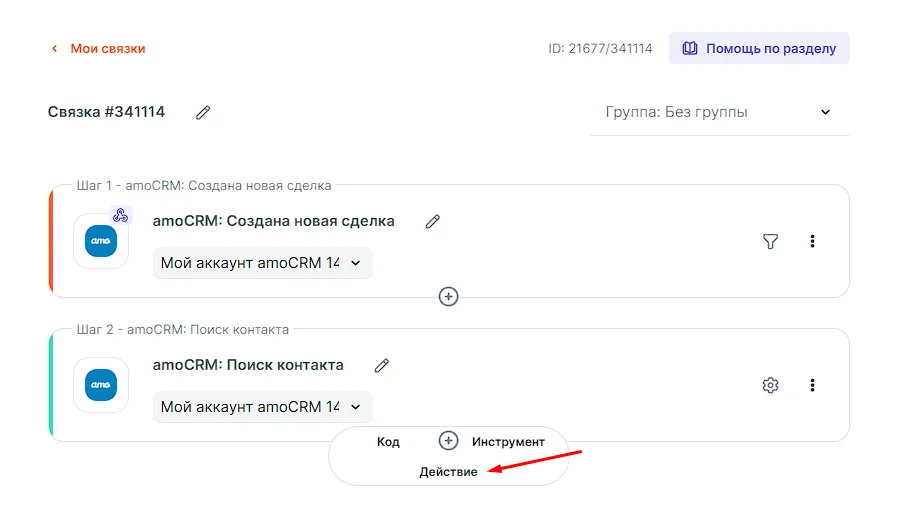Choose the Код option
Screen dimensions: 912x511
(388, 441)
